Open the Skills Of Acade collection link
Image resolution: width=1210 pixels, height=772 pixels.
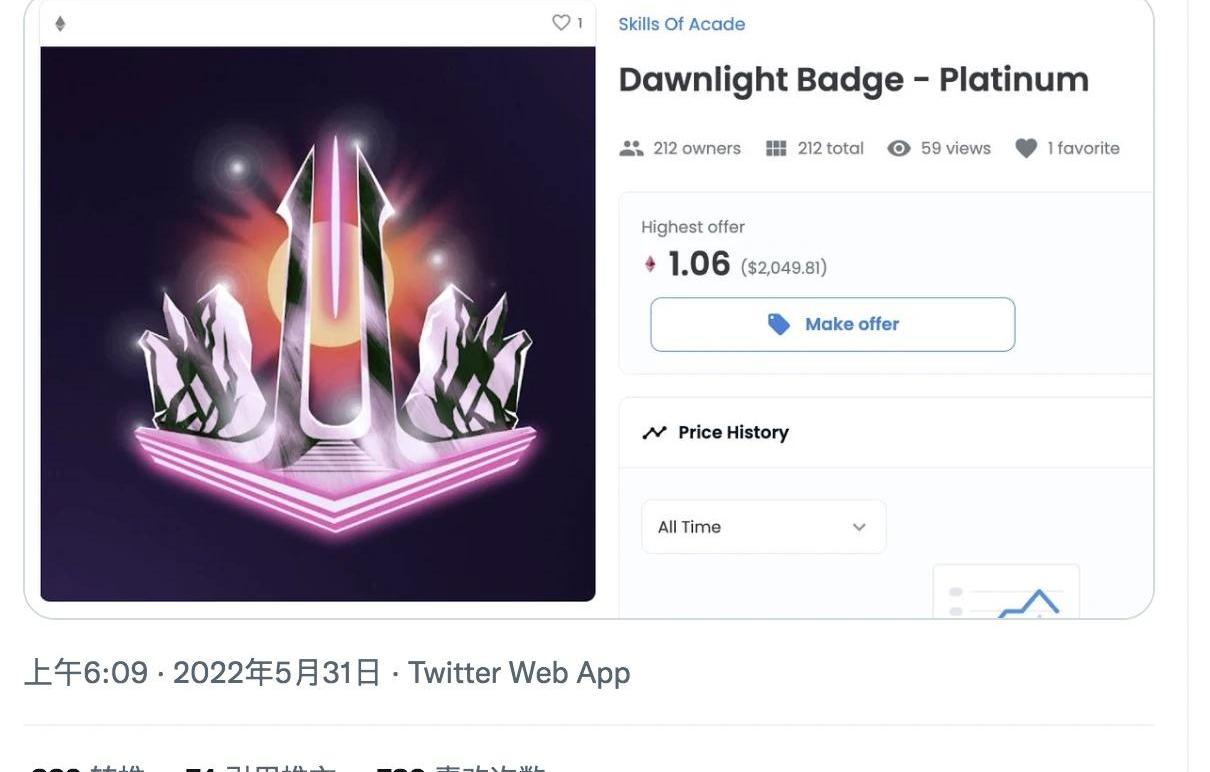pos(681,24)
